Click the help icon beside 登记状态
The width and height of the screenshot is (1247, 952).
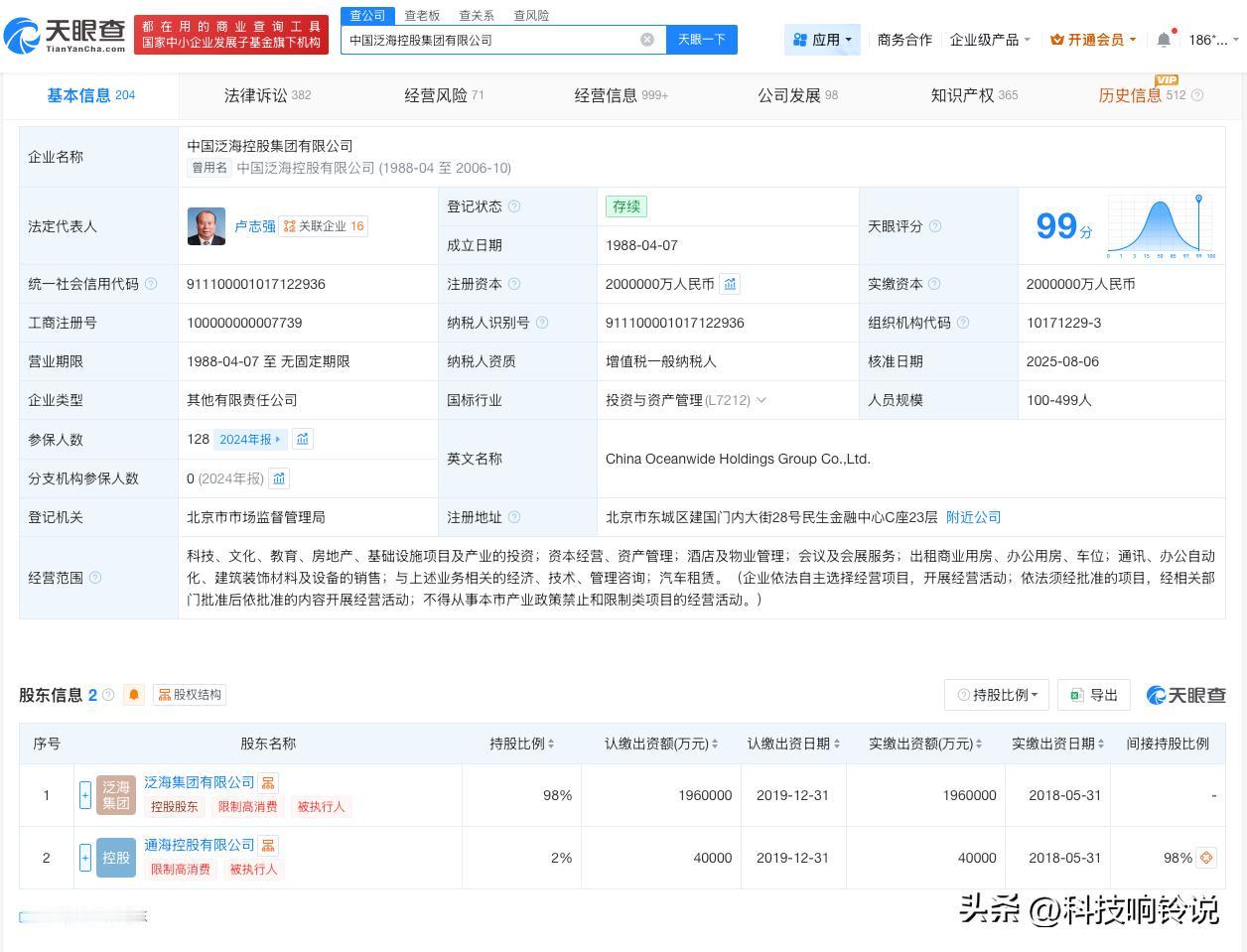[514, 206]
